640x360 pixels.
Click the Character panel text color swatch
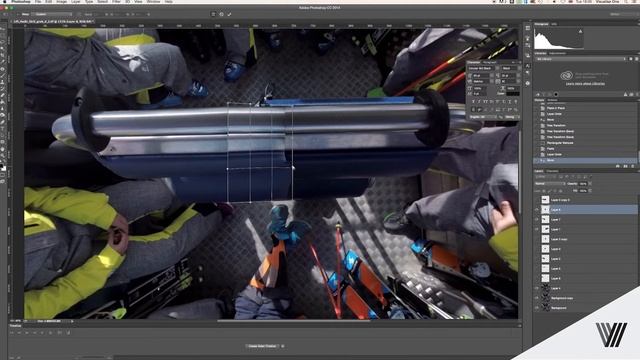[x=513, y=94]
